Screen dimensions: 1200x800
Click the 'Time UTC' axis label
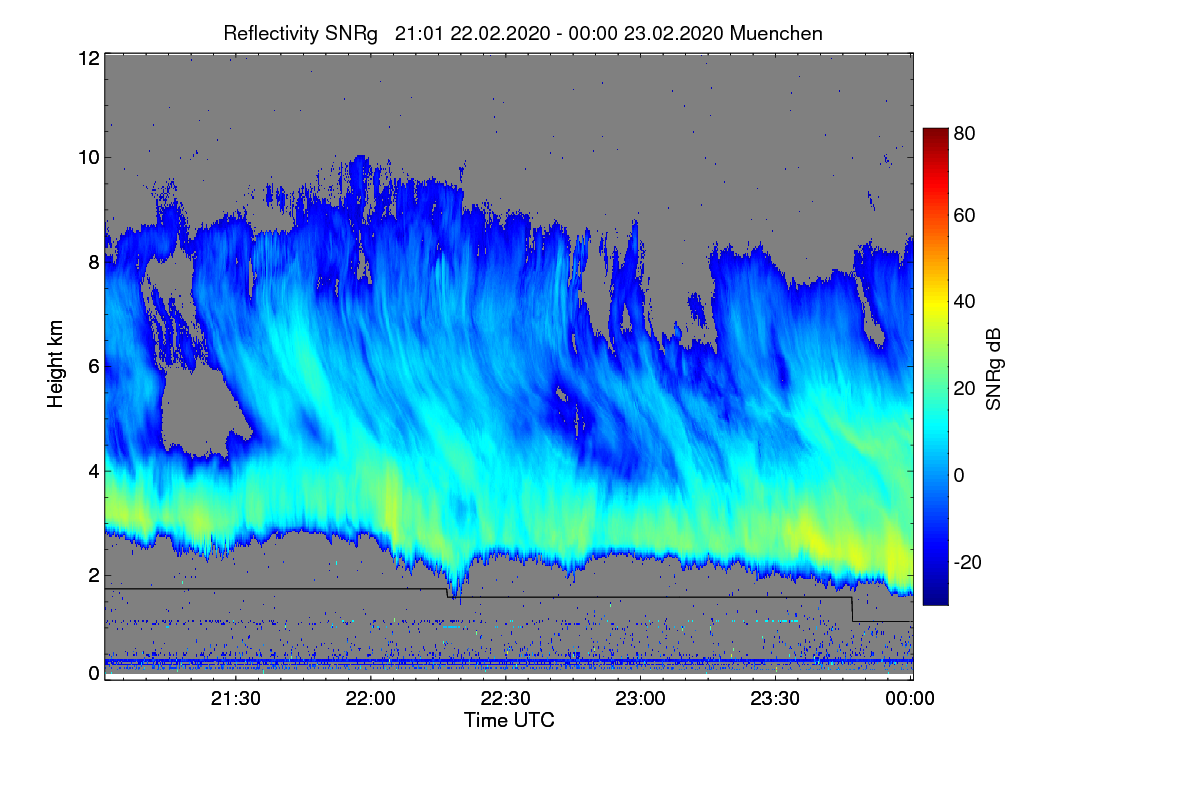tap(509, 720)
